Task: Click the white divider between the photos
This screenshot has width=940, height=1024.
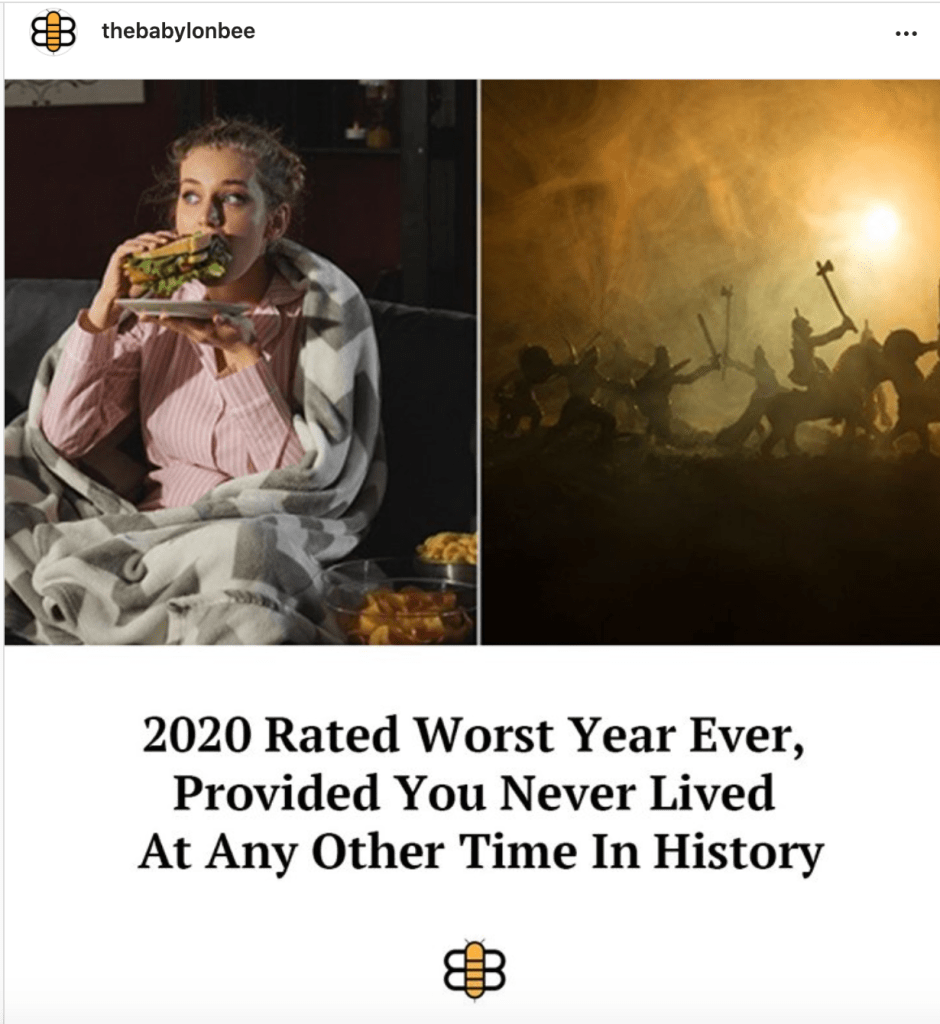Action: pyautogui.click(x=479, y=362)
